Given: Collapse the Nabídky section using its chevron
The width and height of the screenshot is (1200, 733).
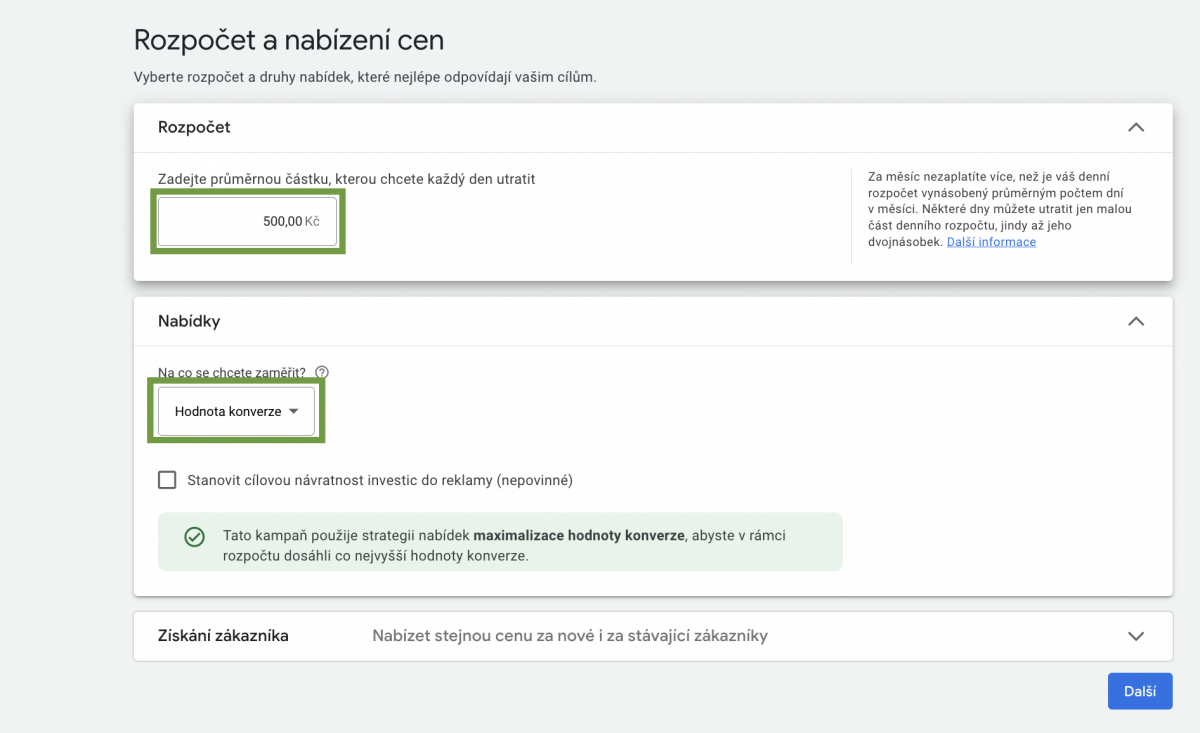Looking at the screenshot, I should tap(1135, 321).
